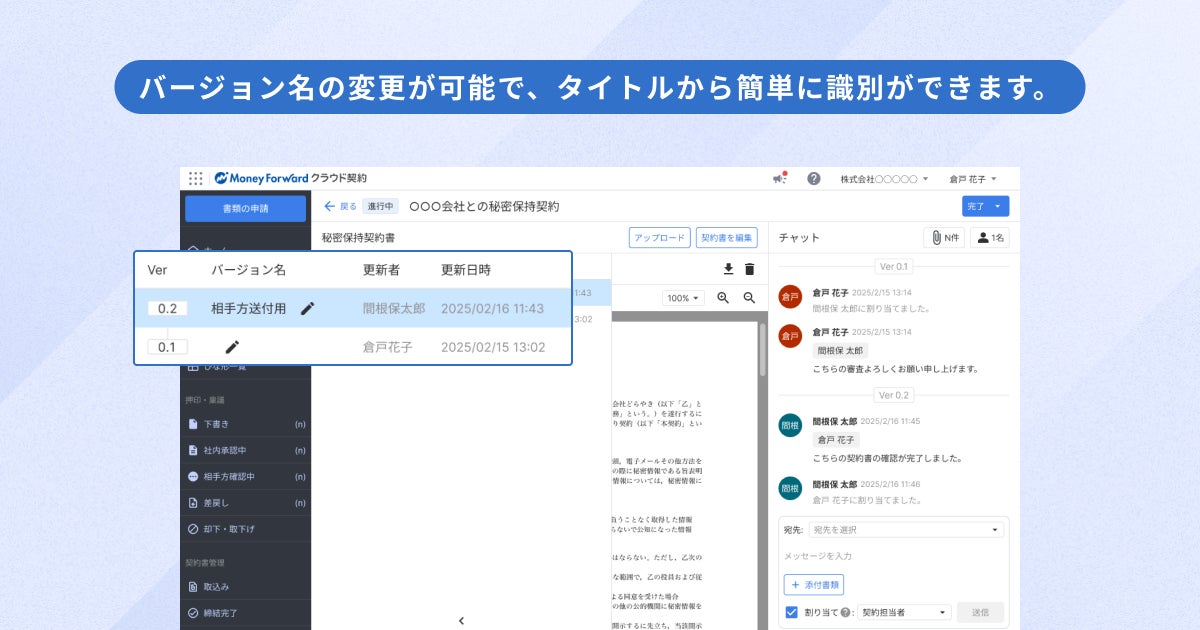Click the 進行中 status badge
Image resolution: width=1200 pixels, height=630 pixels.
coord(380,206)
